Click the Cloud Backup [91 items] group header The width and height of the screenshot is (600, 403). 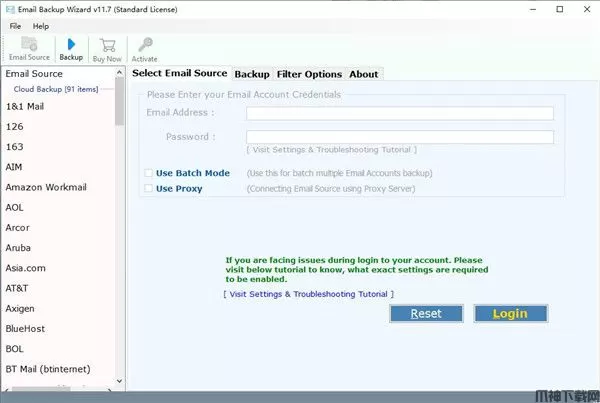56,89
